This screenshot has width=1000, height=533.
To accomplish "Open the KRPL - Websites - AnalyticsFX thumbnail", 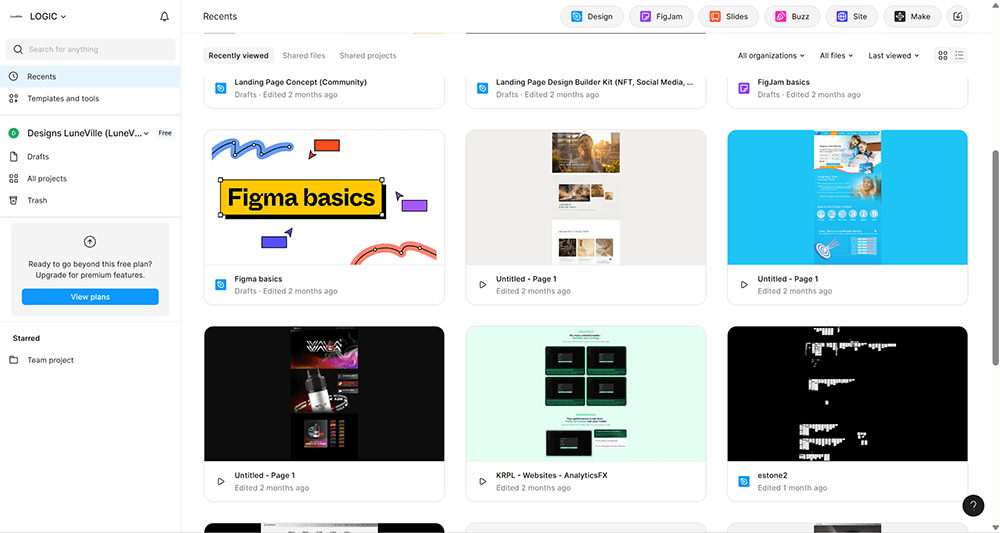I will tap(585, 394).
